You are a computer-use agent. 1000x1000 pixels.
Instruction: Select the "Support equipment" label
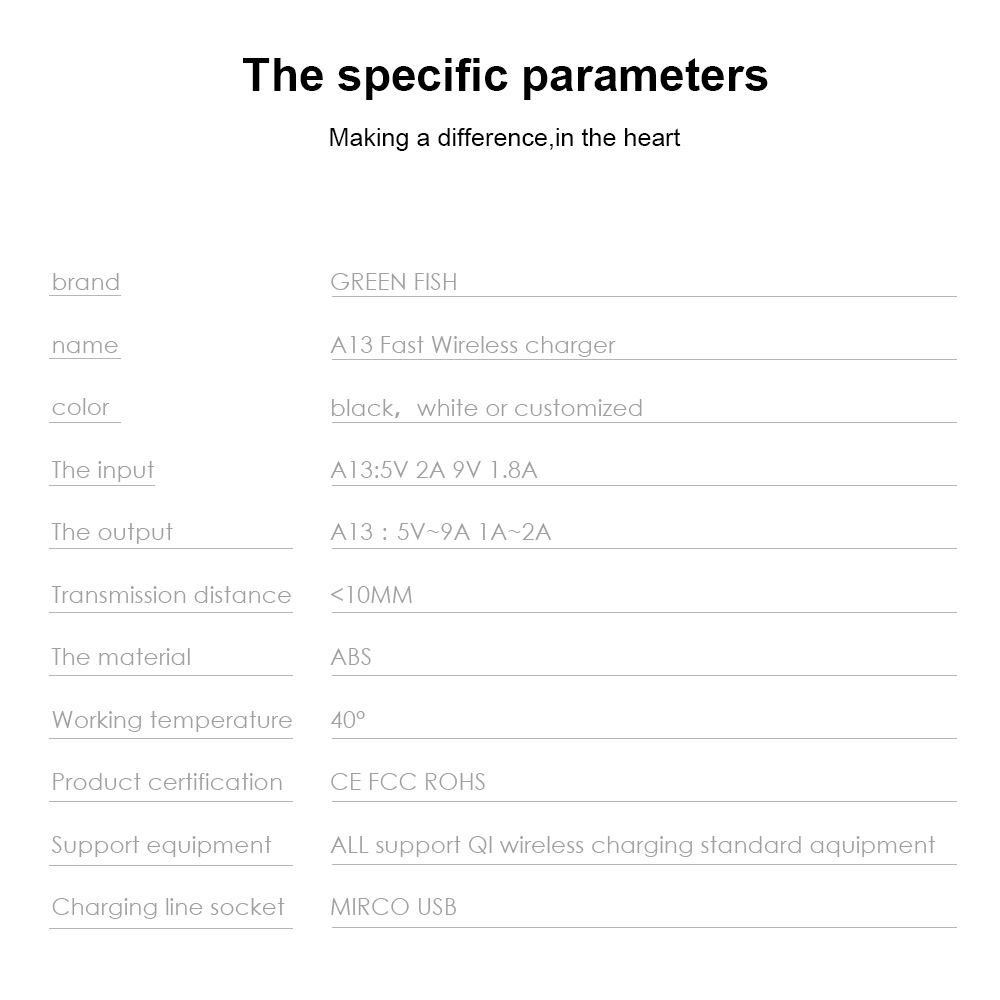click(161, 845)
